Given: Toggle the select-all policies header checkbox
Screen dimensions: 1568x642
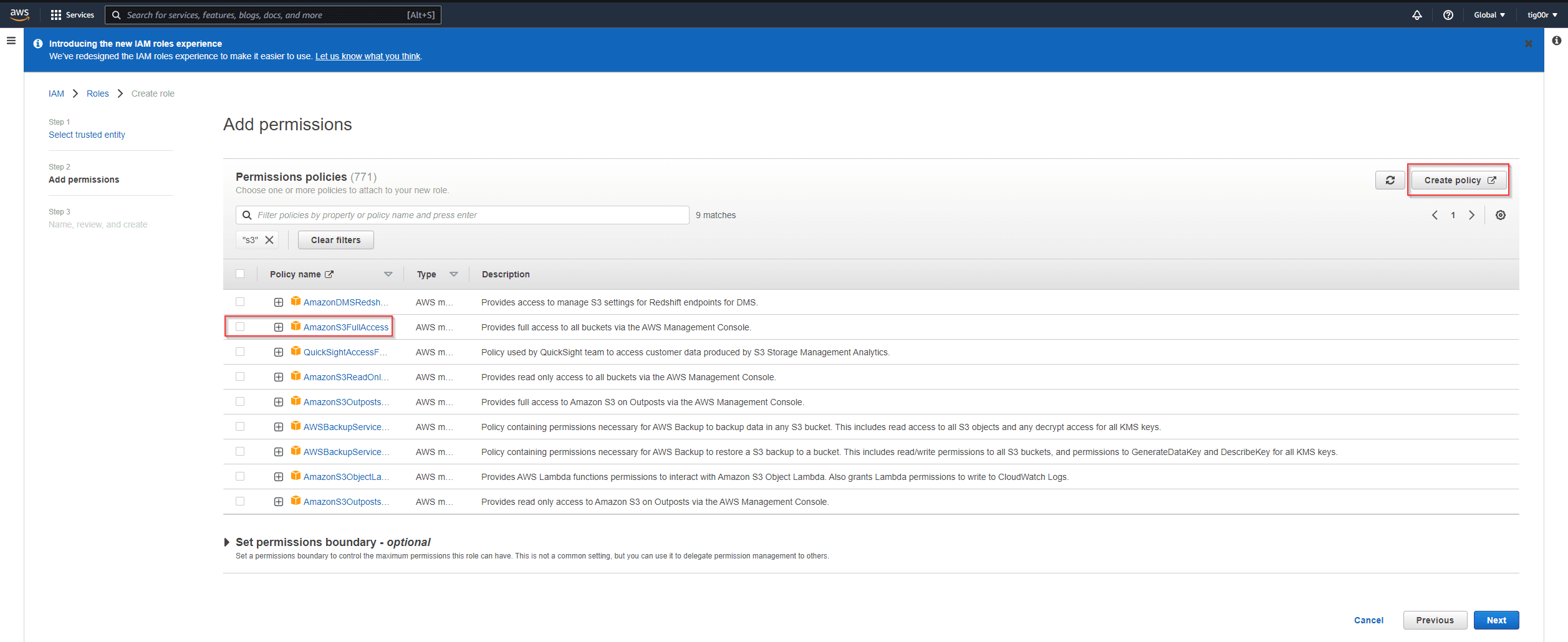Looking at the screenshot, I should click(x=240, y=274).
